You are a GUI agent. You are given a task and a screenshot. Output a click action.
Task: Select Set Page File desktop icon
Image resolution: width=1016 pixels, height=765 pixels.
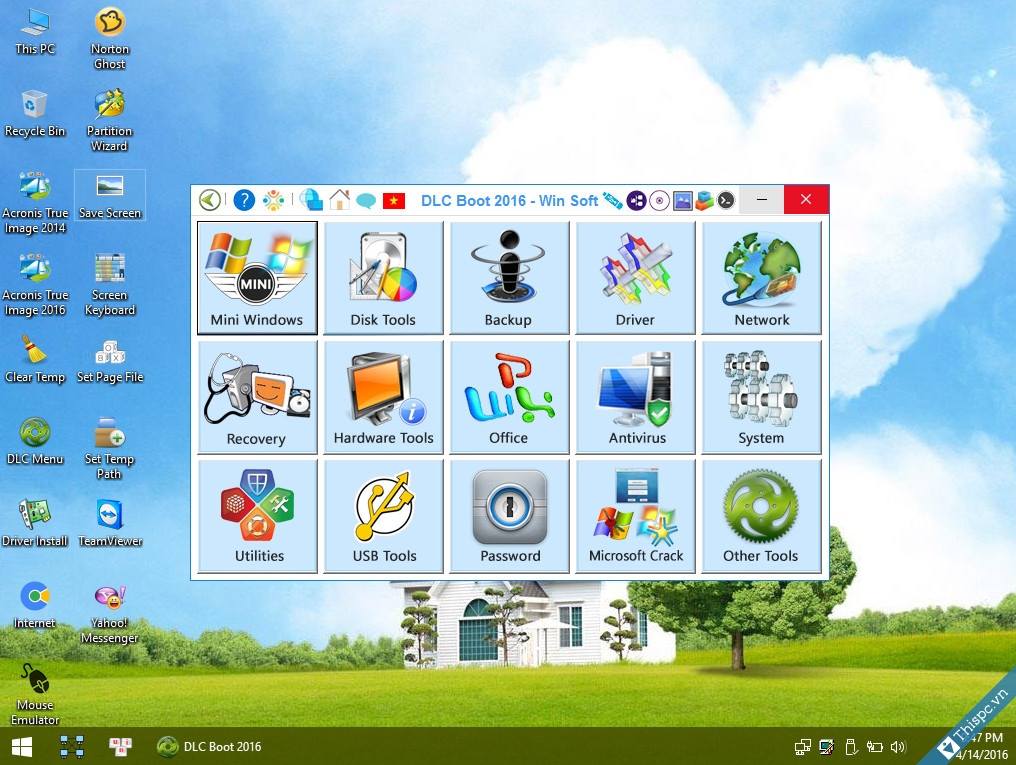coord(110,360)
